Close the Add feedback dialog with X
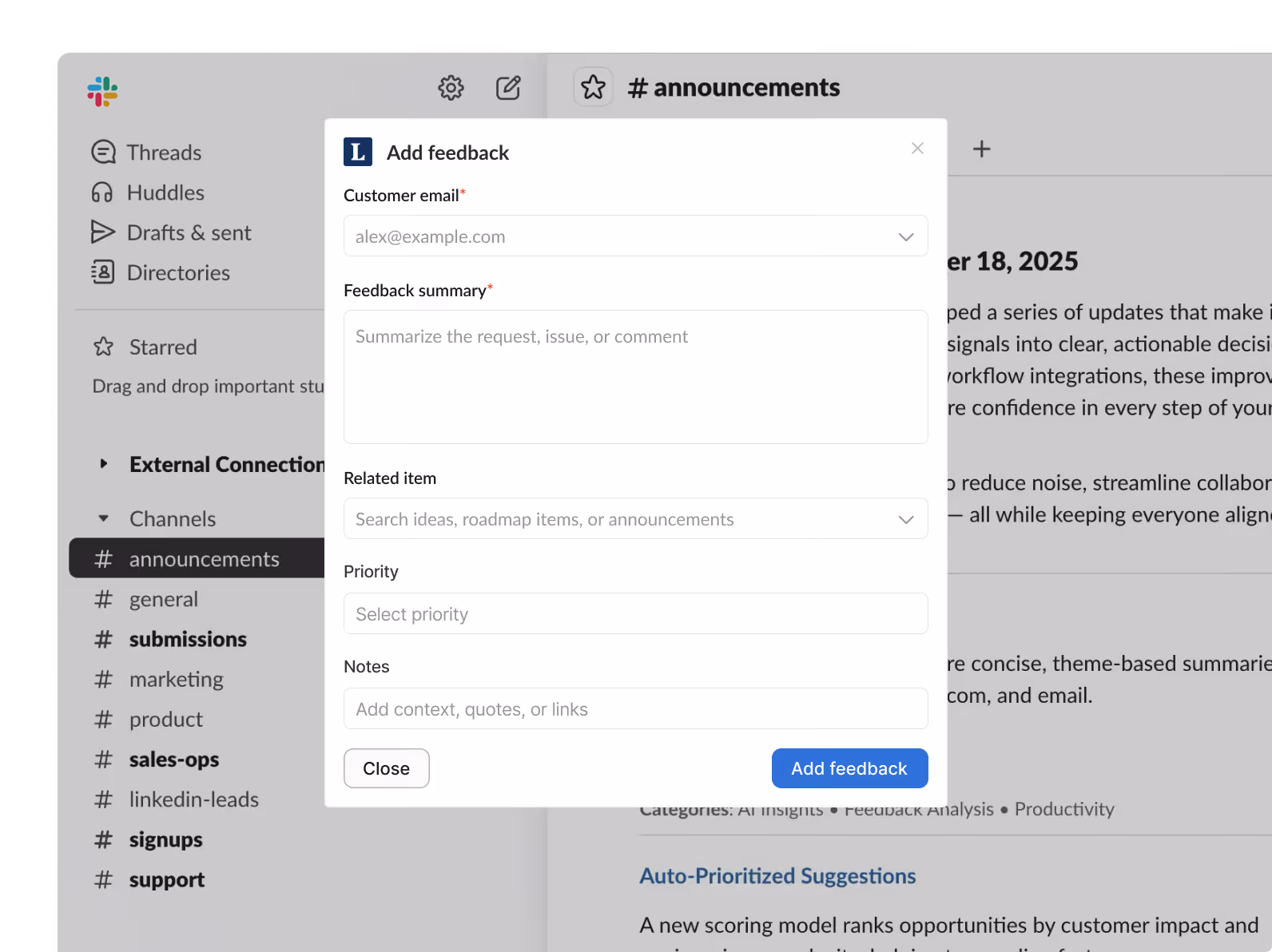This screenshot has height=952, width=1272. pyautogui.click(x=917, y=149)
